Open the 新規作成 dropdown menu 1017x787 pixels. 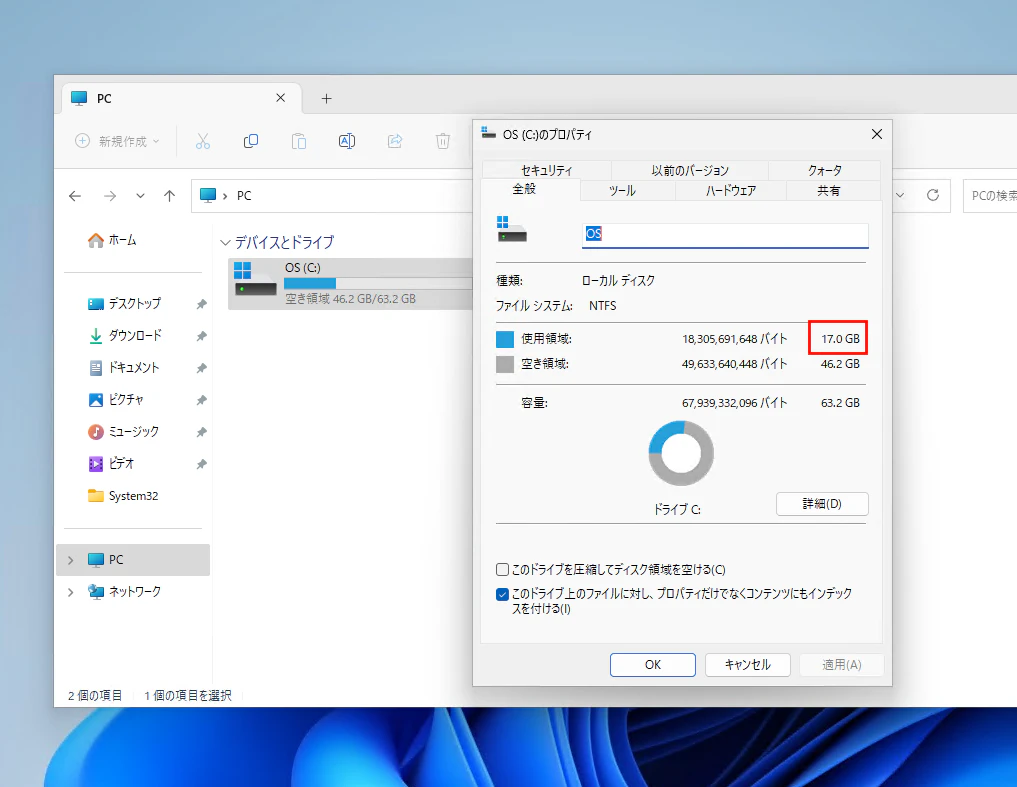click(x=118, y=141)
